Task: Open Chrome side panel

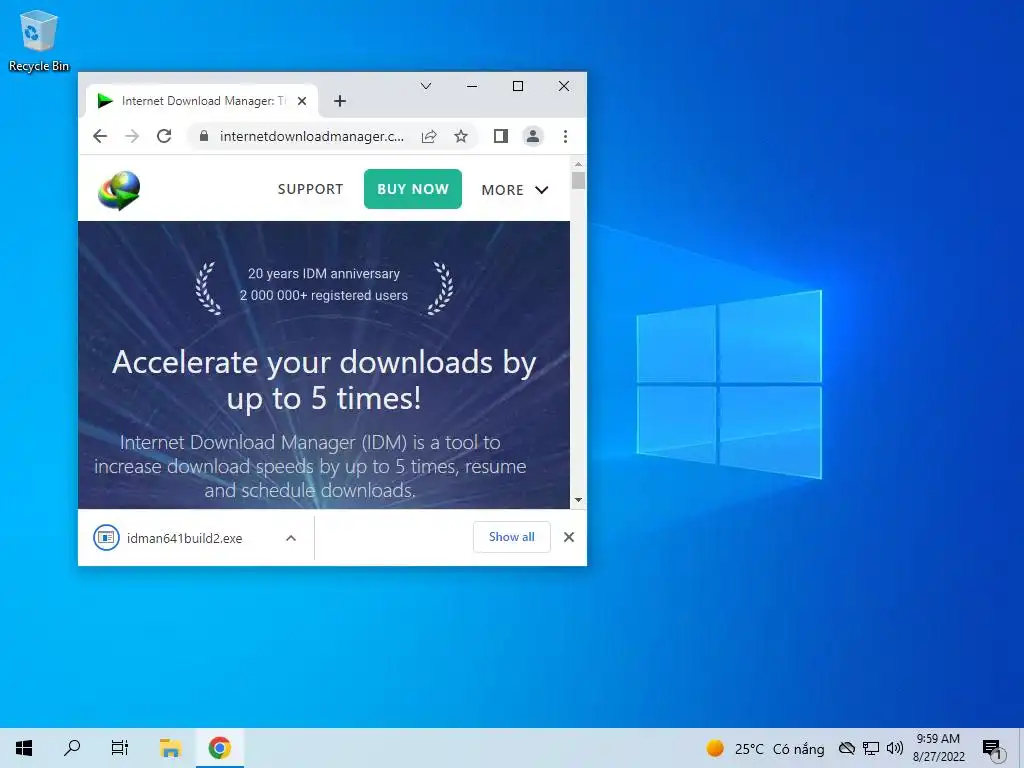Action: pos(501,136)
